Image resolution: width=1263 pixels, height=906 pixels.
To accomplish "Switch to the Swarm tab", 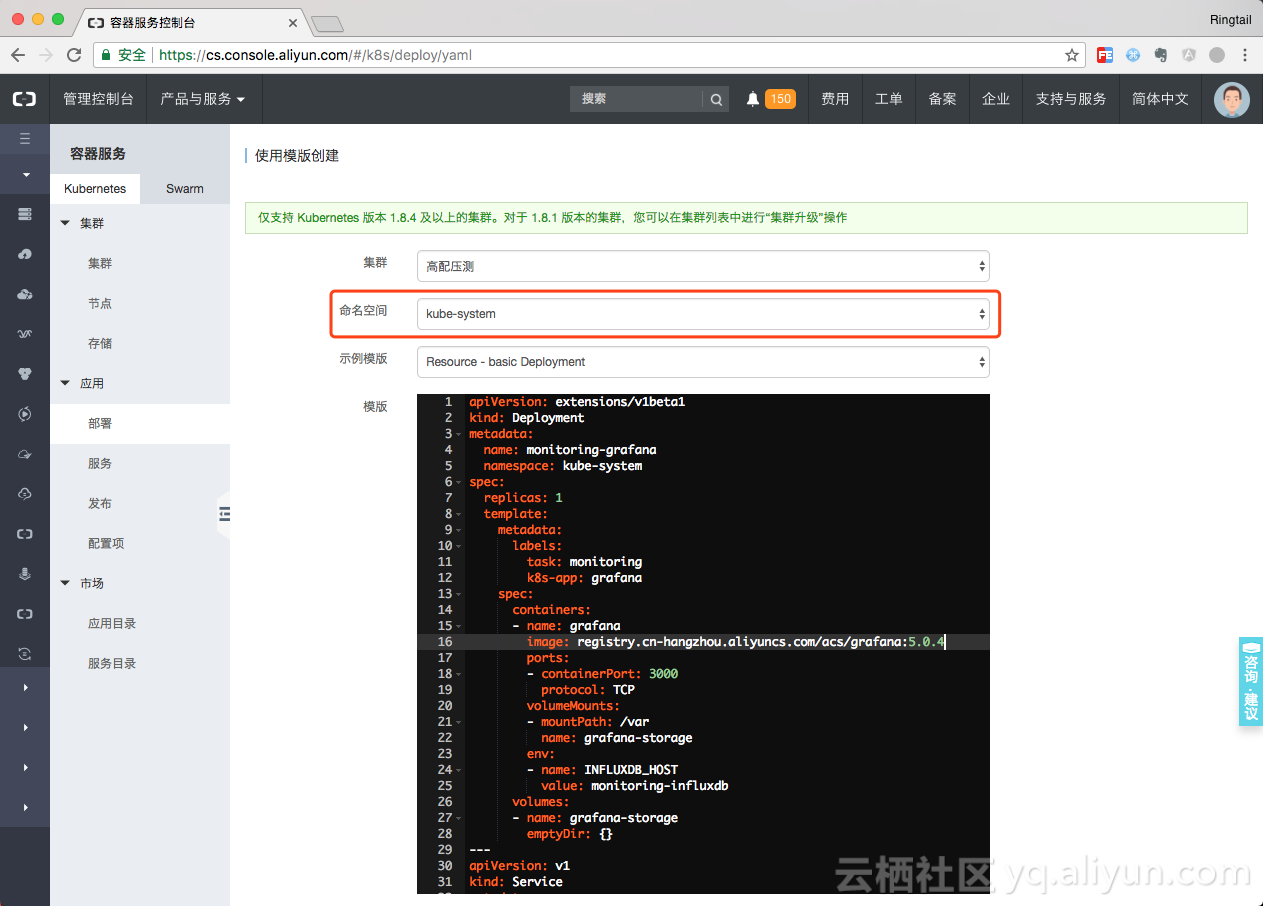I will click(185, 188).
